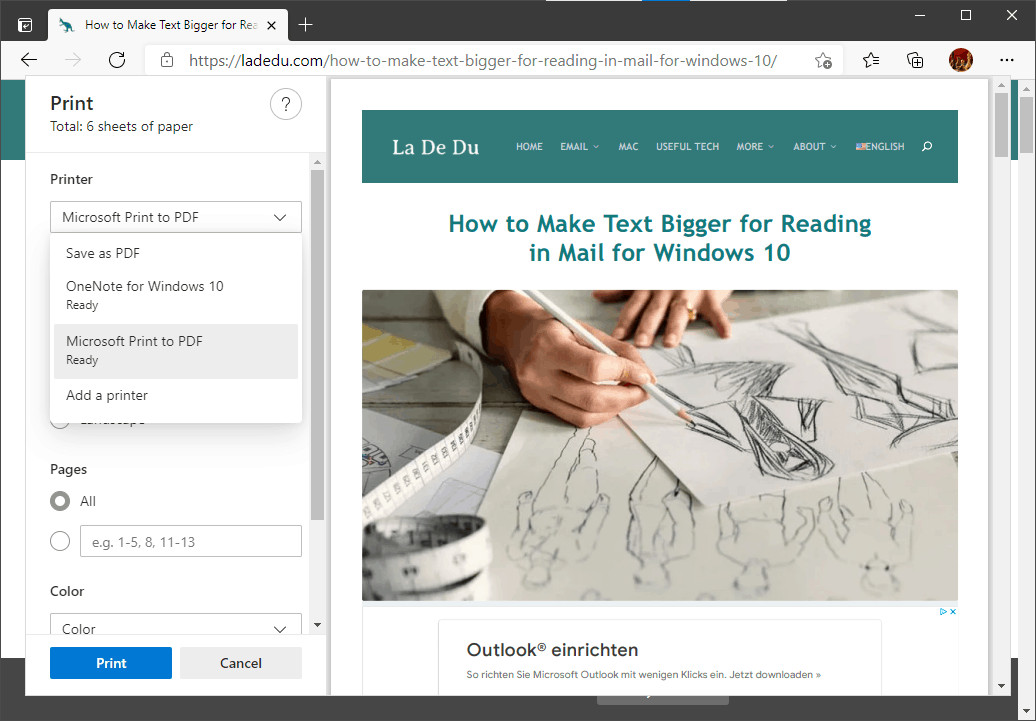Screen dimensions: 1036x721
Task: Select Add a printer option
Action: tap(176, 395)
